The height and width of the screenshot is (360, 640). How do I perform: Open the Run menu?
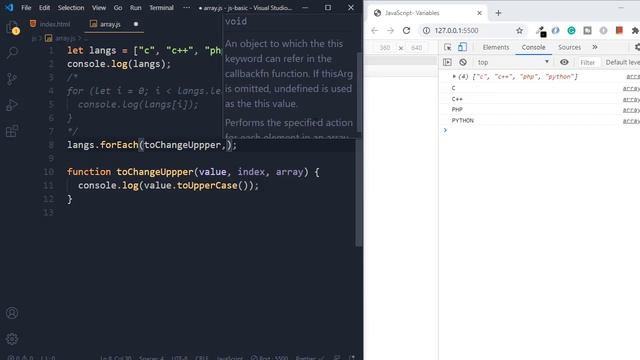pos(136,8)
